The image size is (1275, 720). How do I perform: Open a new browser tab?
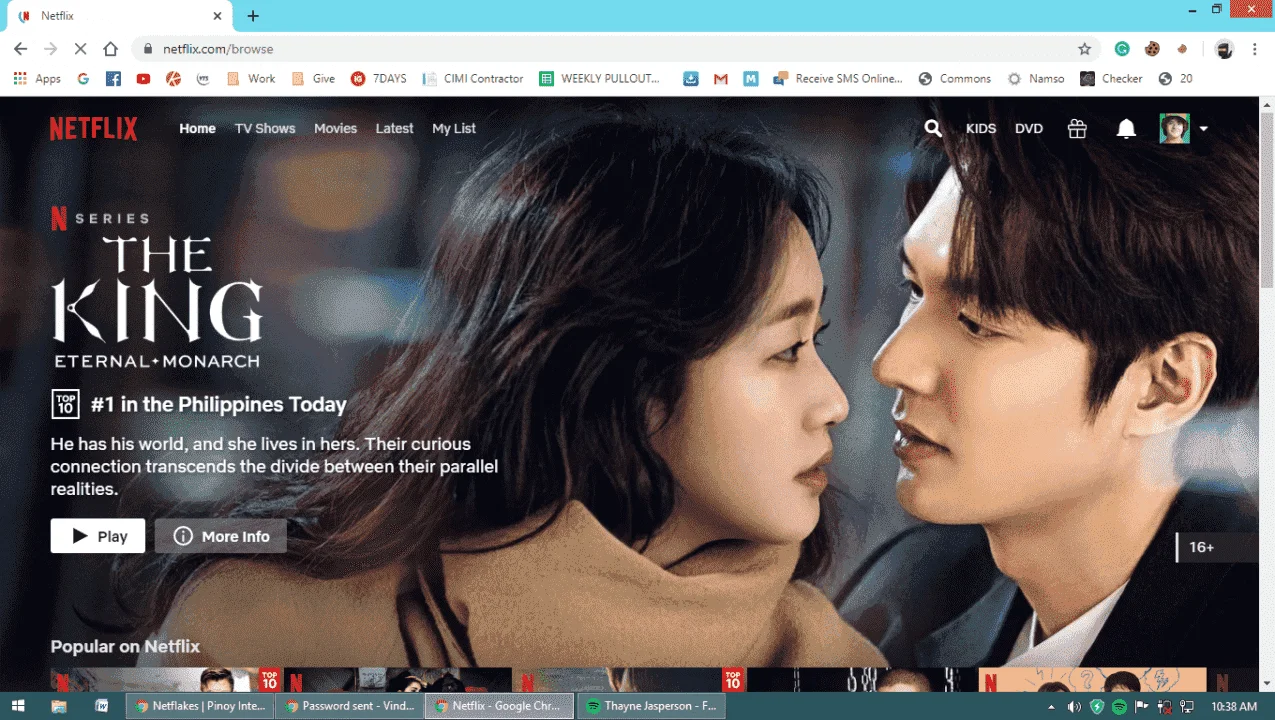253,16
